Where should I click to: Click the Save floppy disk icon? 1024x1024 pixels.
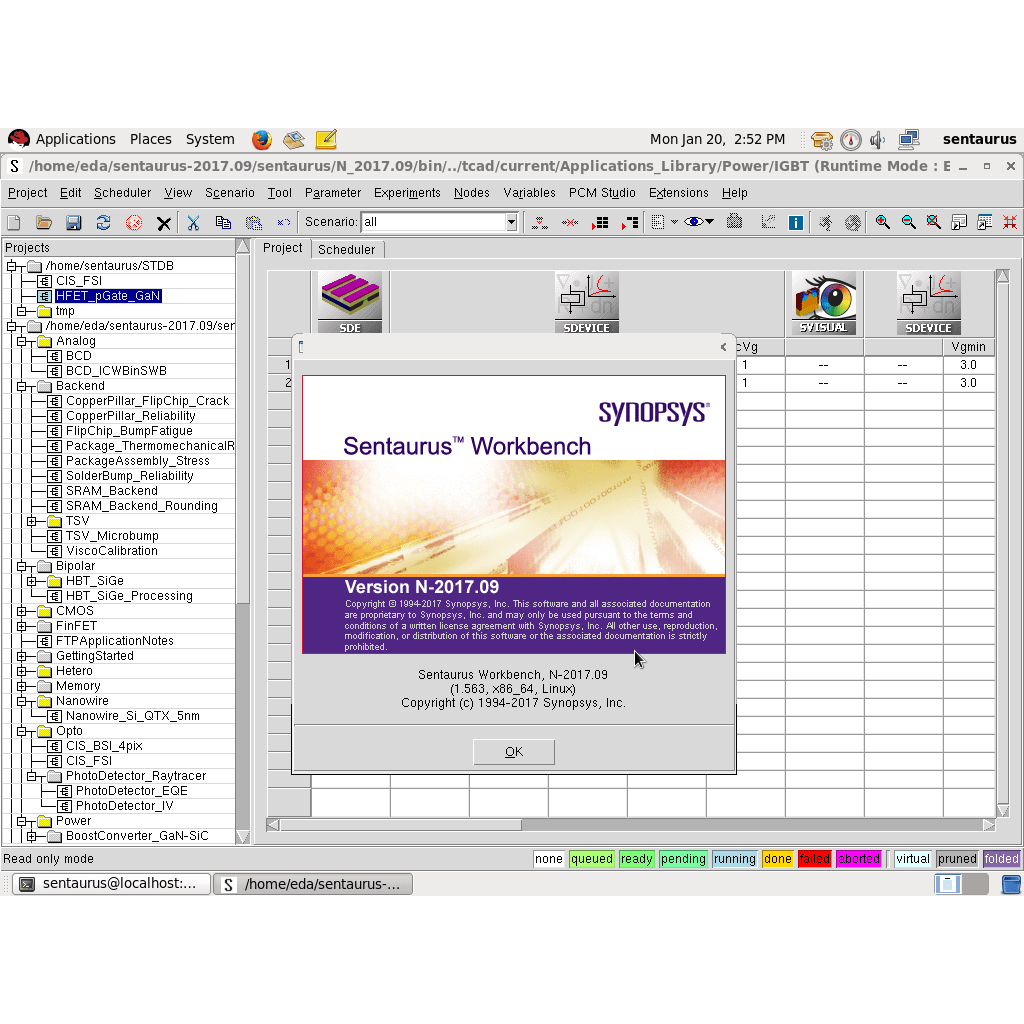click(73, 223)
